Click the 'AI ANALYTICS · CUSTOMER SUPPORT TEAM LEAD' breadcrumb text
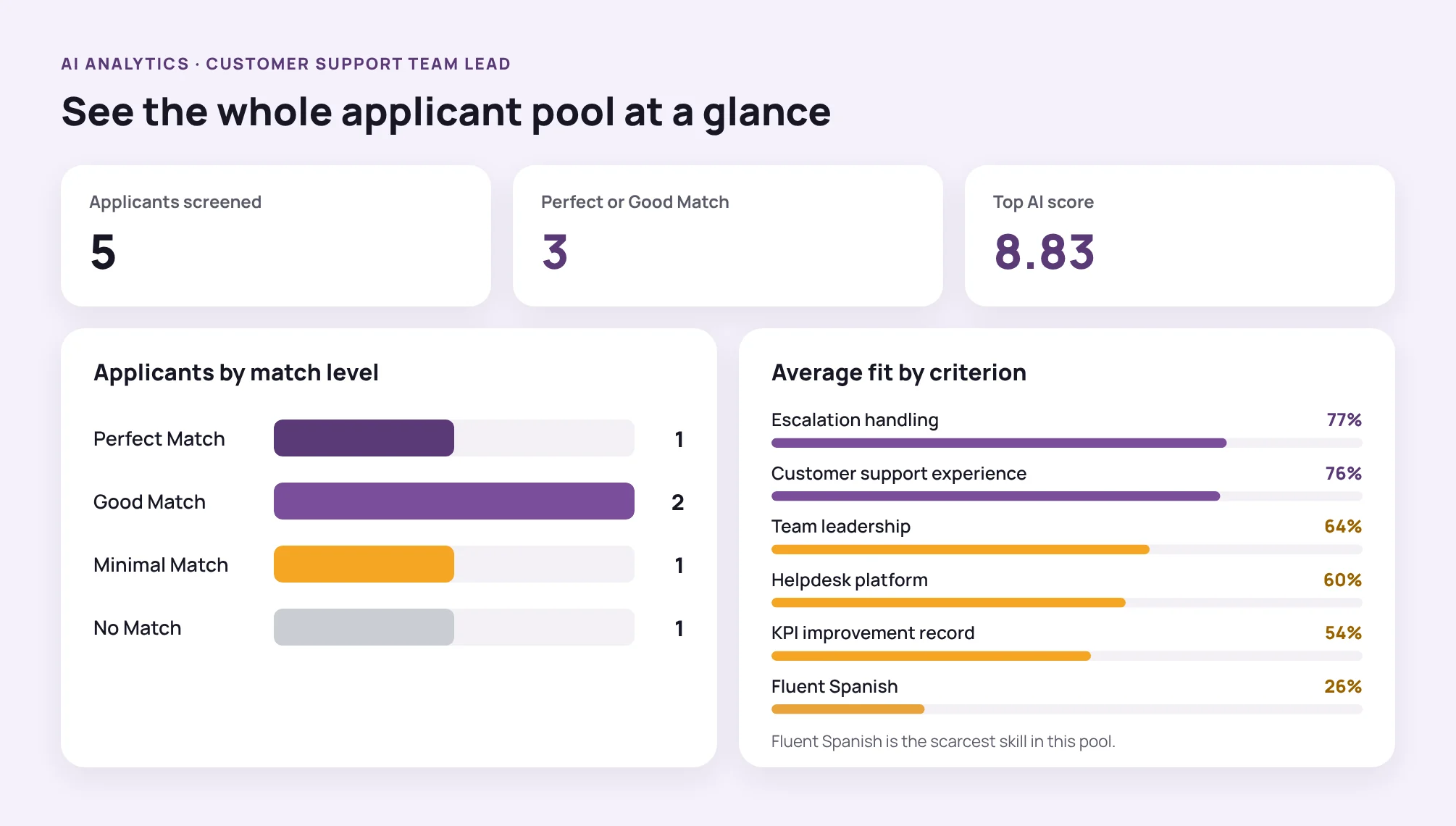The width and height of the screenshot is (1456, 826). [x=286, y=64]
